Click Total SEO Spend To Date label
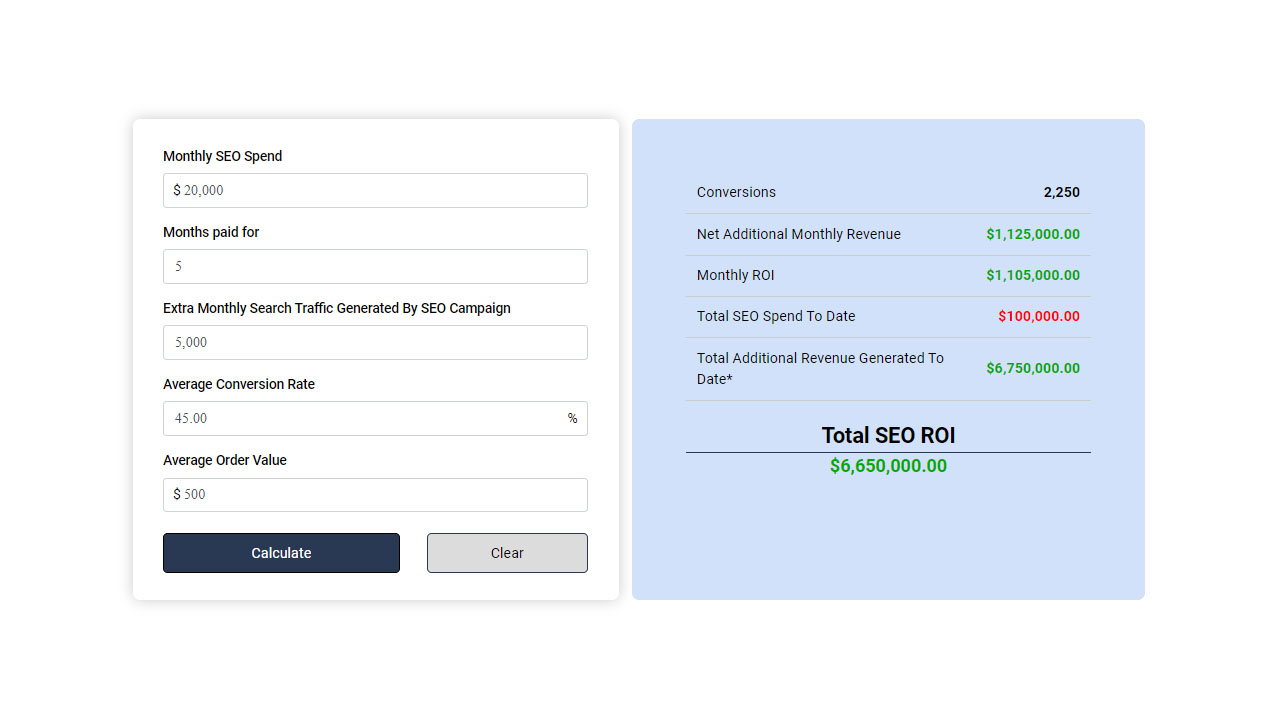This screenshot has height=720, width=1280. (x=776, y=316)
